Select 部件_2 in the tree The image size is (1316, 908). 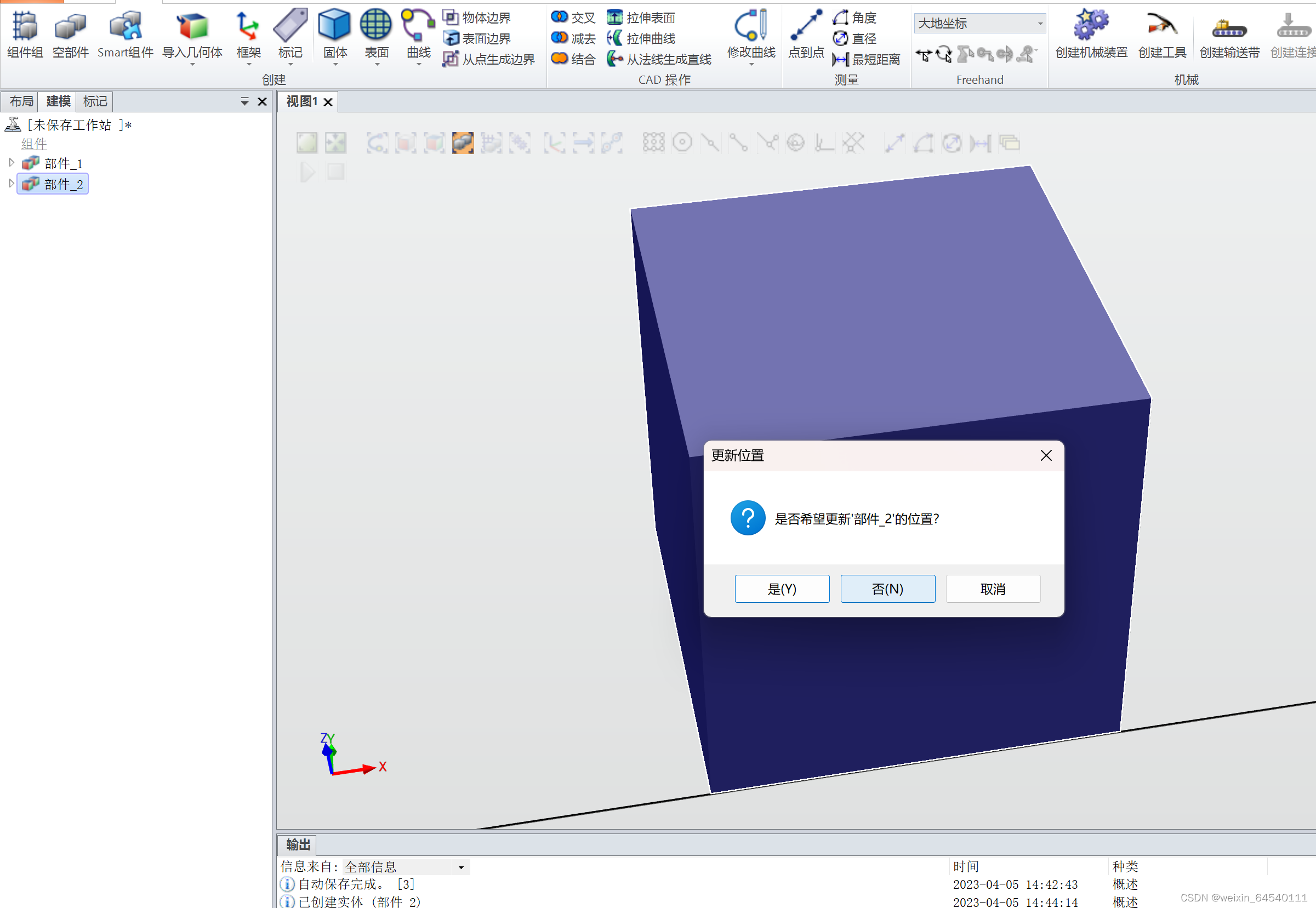tap(63, 184)
